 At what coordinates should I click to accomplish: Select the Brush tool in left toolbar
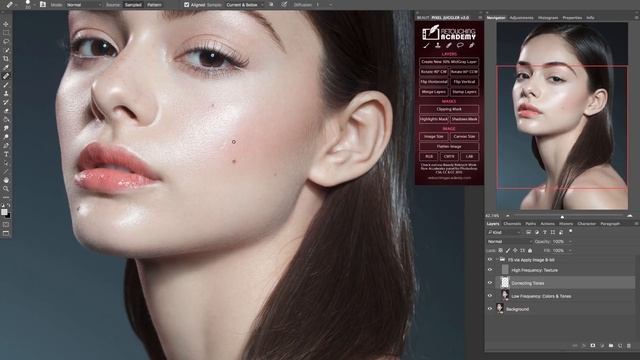(6, 84)
